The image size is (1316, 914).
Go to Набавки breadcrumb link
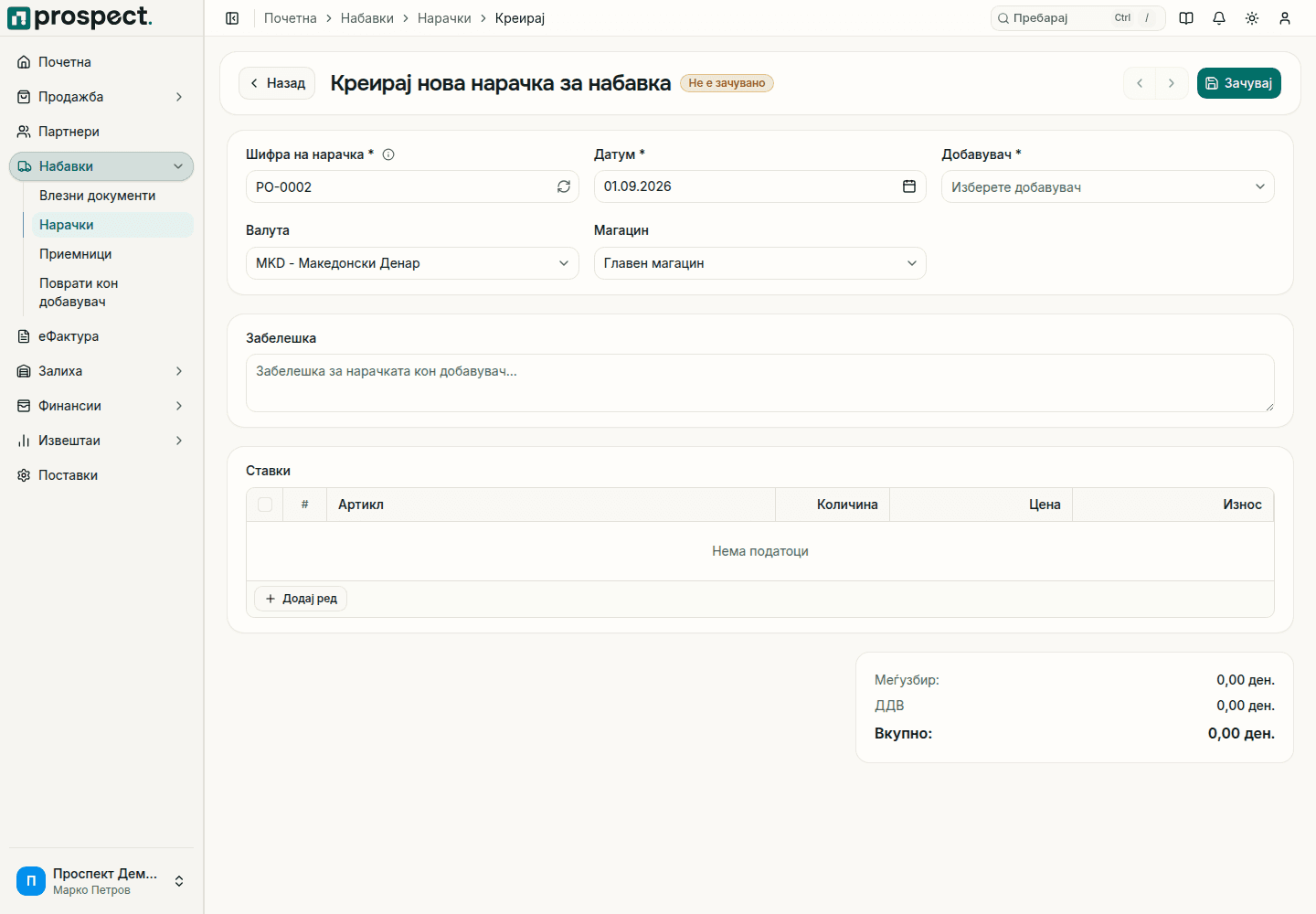tap(367, 18)
